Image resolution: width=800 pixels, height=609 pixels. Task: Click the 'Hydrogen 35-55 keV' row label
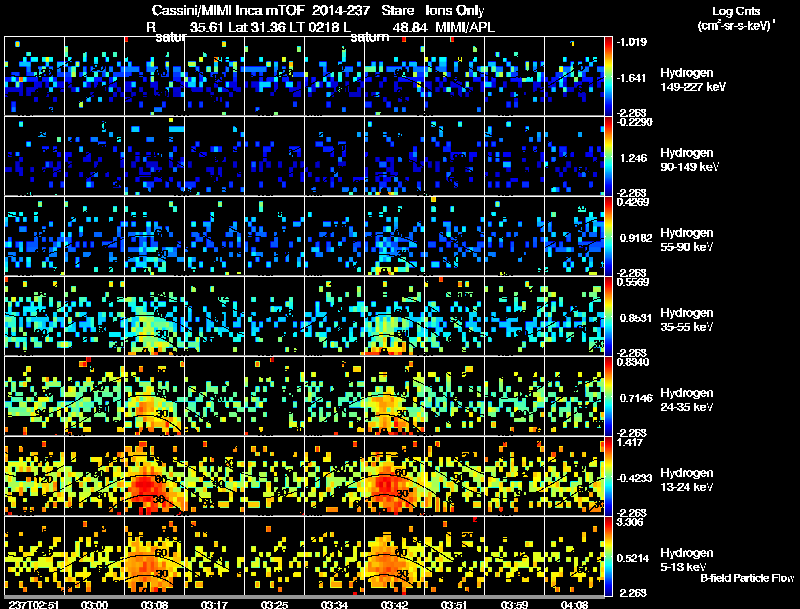coord(687,320)
